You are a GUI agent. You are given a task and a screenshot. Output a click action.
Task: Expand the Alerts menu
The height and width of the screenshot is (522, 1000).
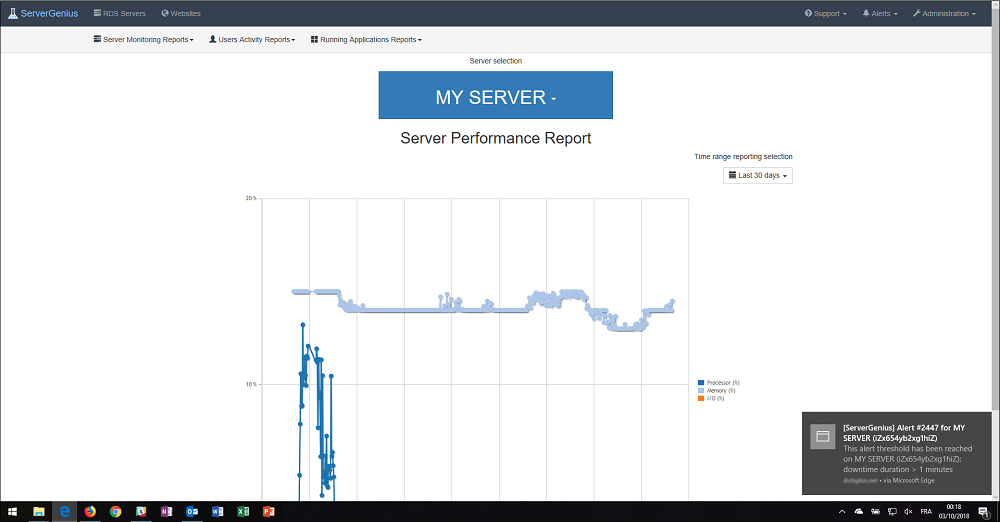tap(879, 14)
